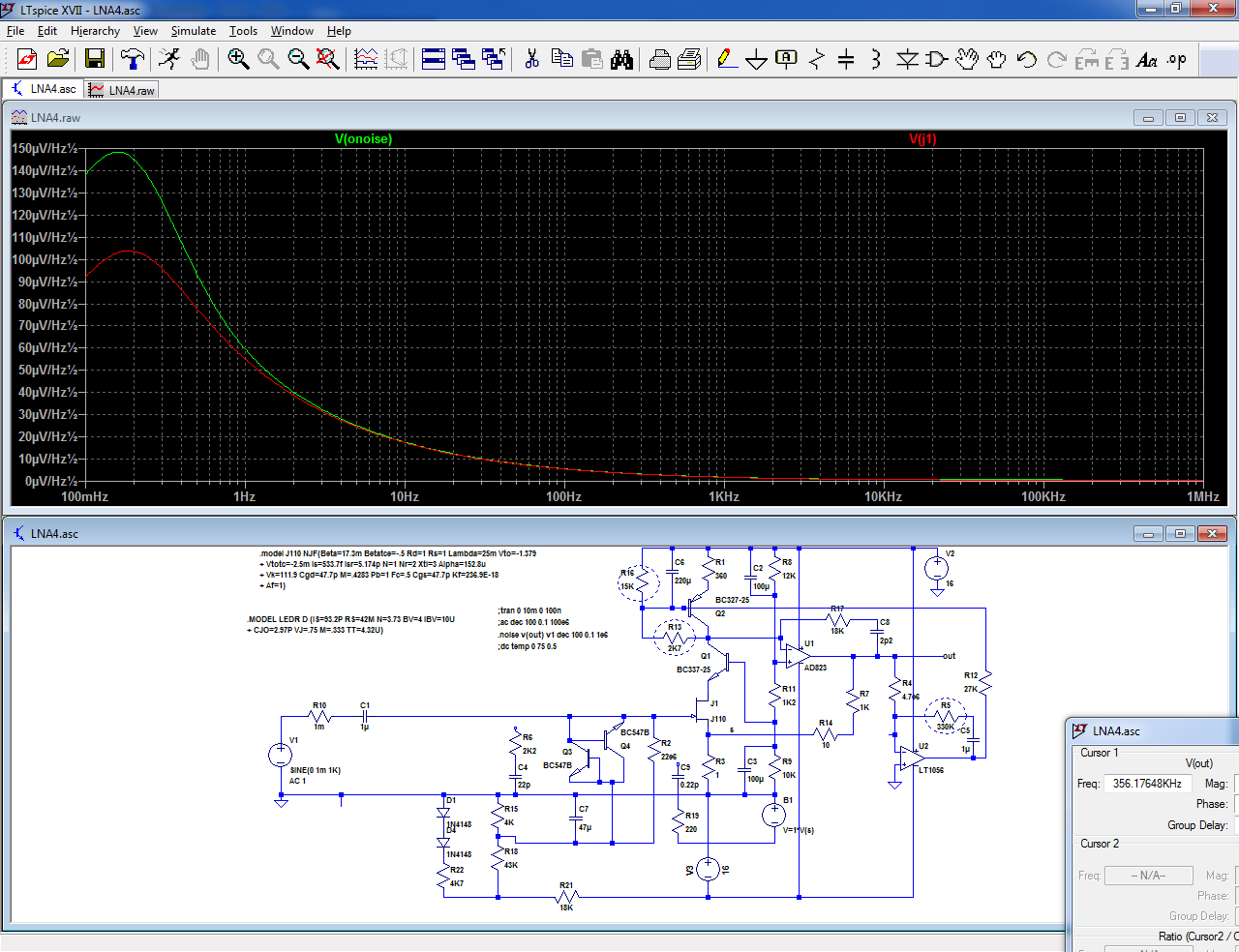The image size is (1239, 952).
Task: Click the Open file folder icon
Action: coord(58,59)
